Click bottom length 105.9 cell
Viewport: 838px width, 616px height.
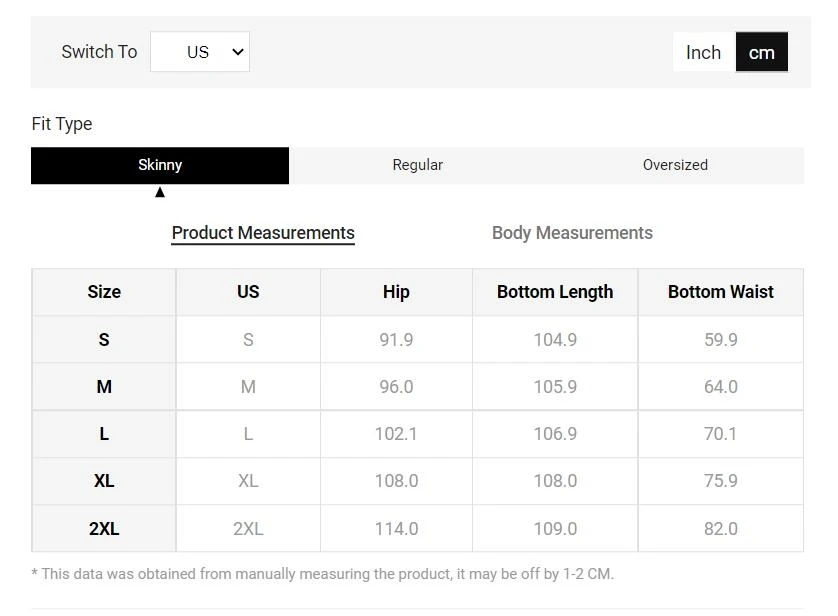[555, 387]
